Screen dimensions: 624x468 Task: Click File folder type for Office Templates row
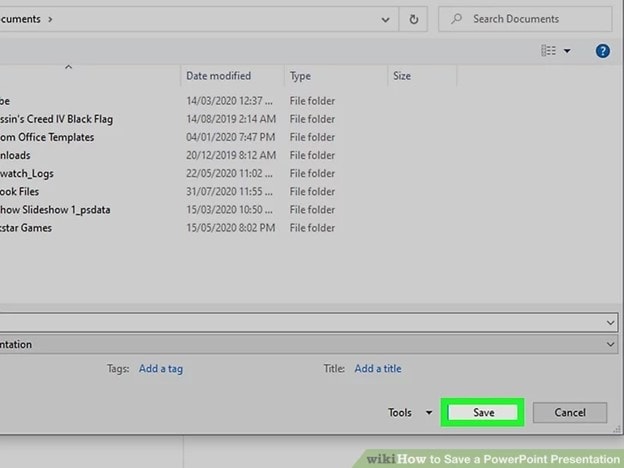[312, 137]
